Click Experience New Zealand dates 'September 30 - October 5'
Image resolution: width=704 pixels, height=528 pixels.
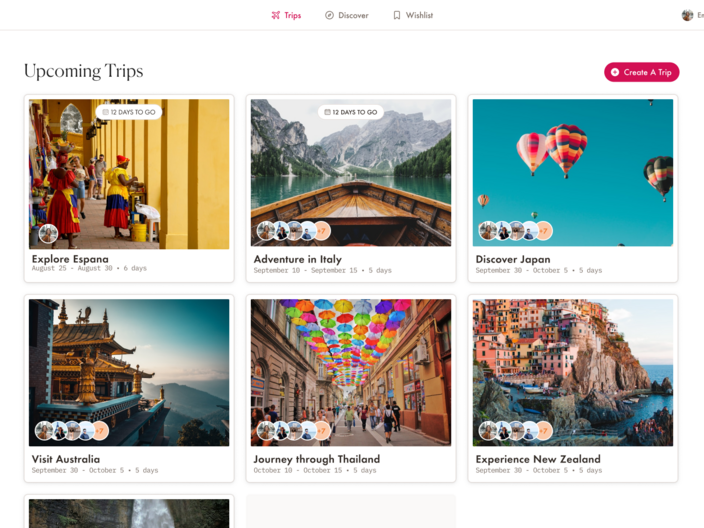[x=522, y=470]
